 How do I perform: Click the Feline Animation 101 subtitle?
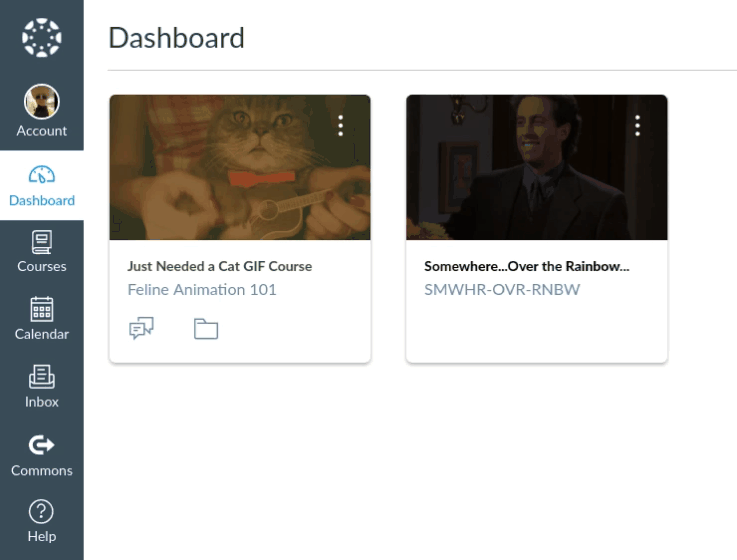[x=202, y=290]
